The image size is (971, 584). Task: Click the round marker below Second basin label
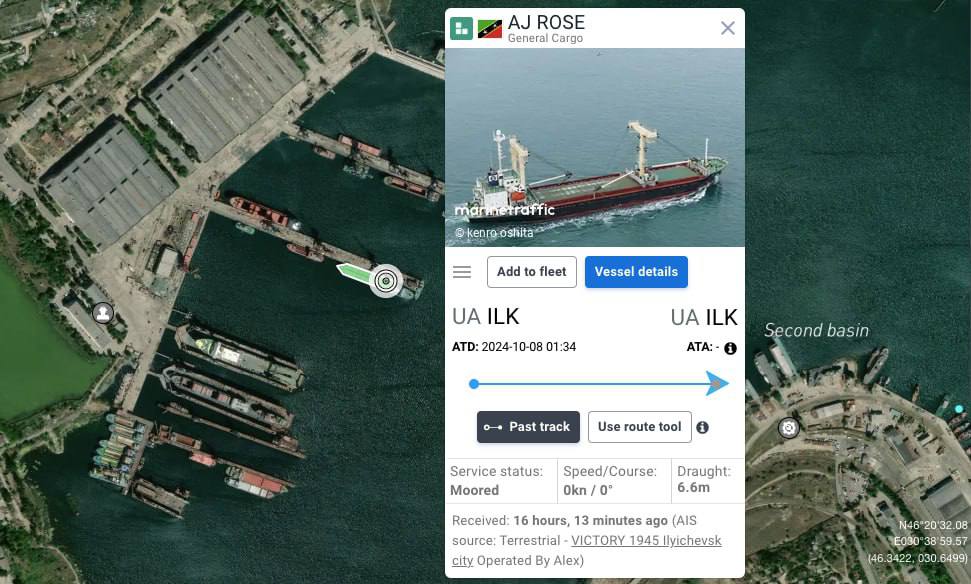pyautogui.click(x=788, y=428)
